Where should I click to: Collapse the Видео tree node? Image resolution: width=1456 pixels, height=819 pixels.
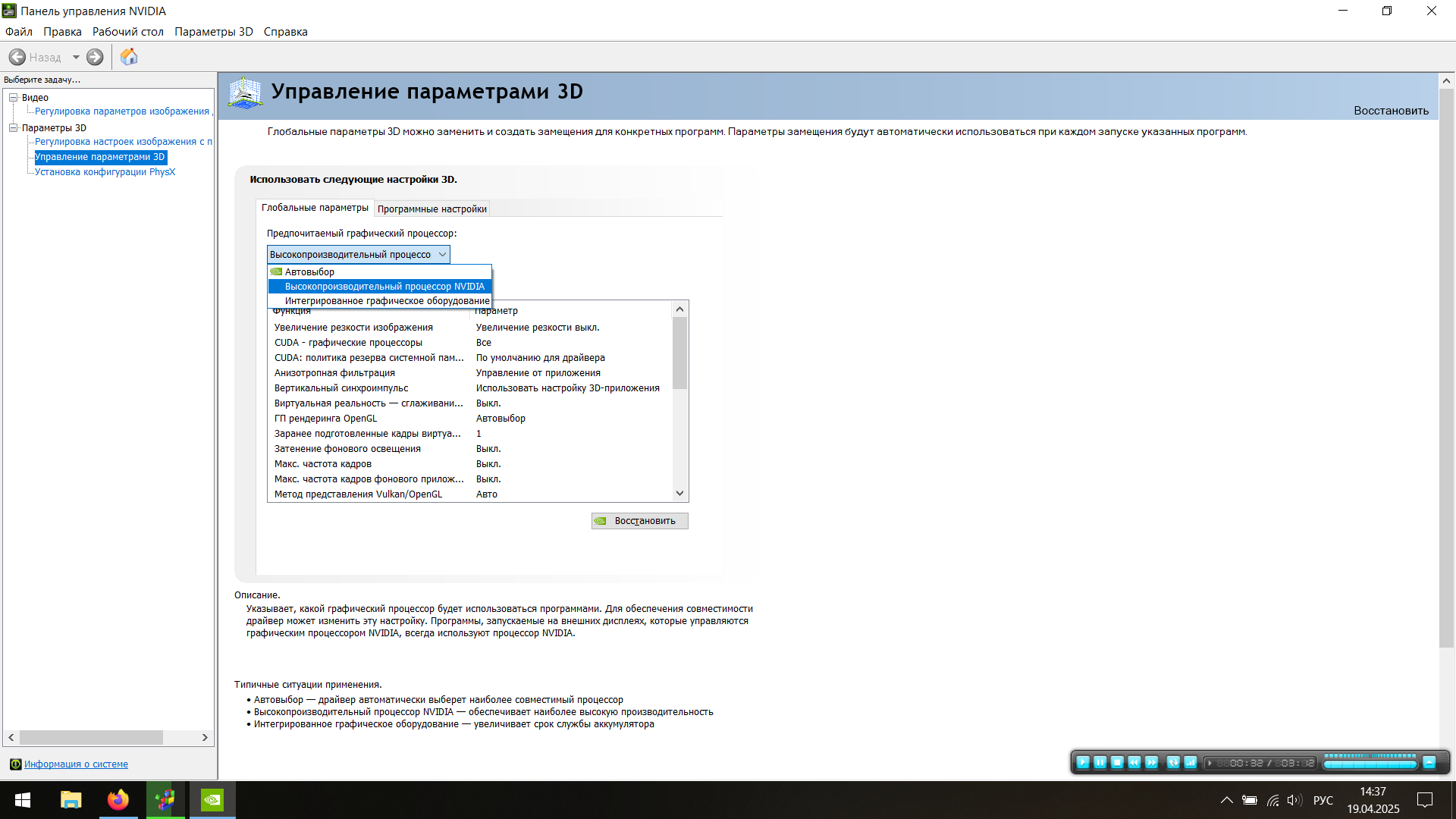coord(13,97)
